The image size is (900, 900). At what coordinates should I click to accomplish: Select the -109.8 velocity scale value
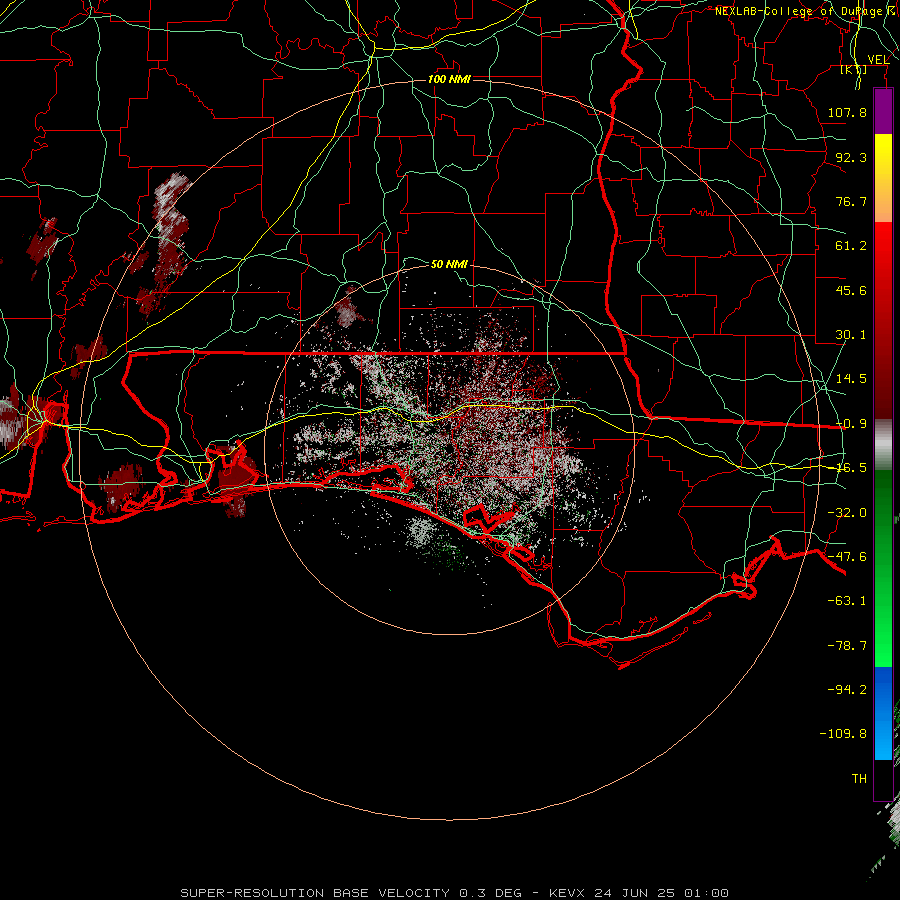843,734
